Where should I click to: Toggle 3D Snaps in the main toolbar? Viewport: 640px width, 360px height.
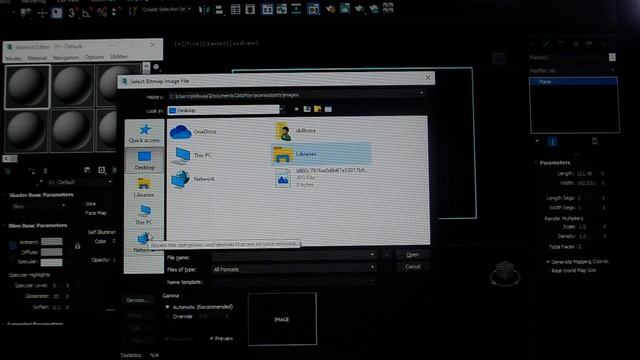pos(72,13)
